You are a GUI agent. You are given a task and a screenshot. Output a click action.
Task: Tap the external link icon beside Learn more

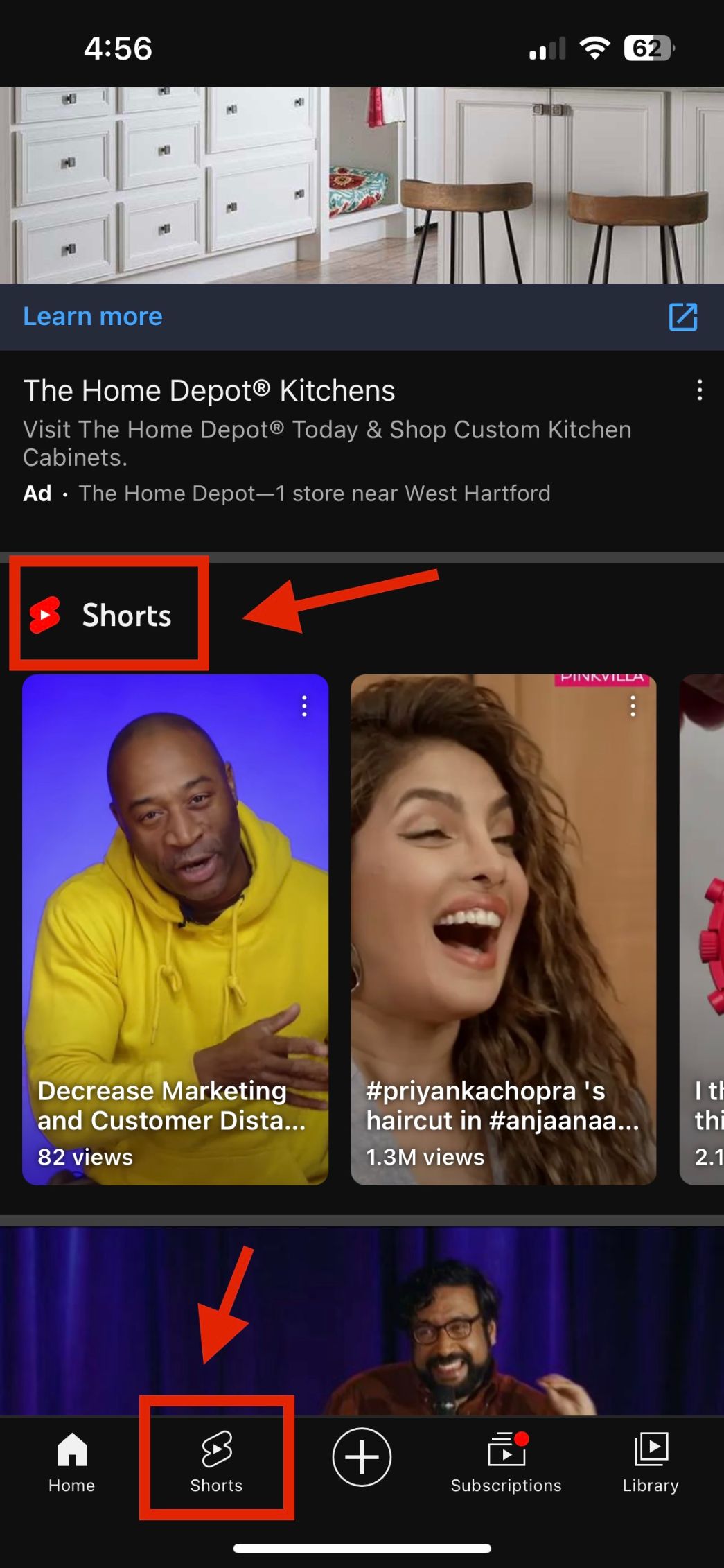(x=682, y=317)
